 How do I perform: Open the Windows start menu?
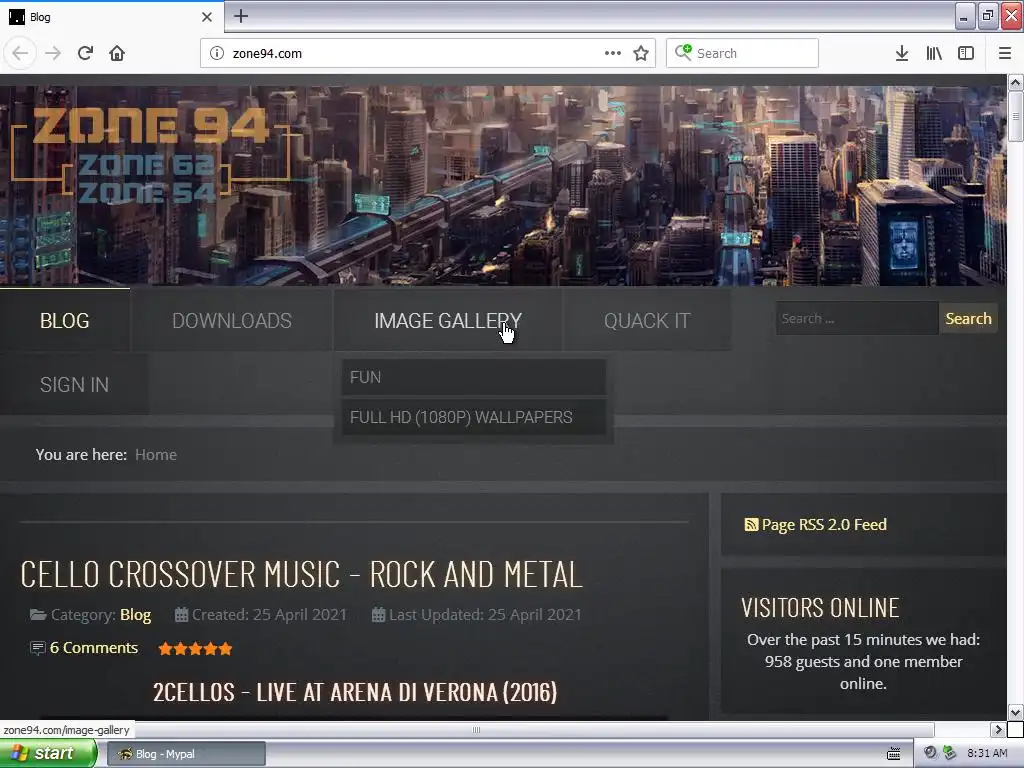click(48, 753)
